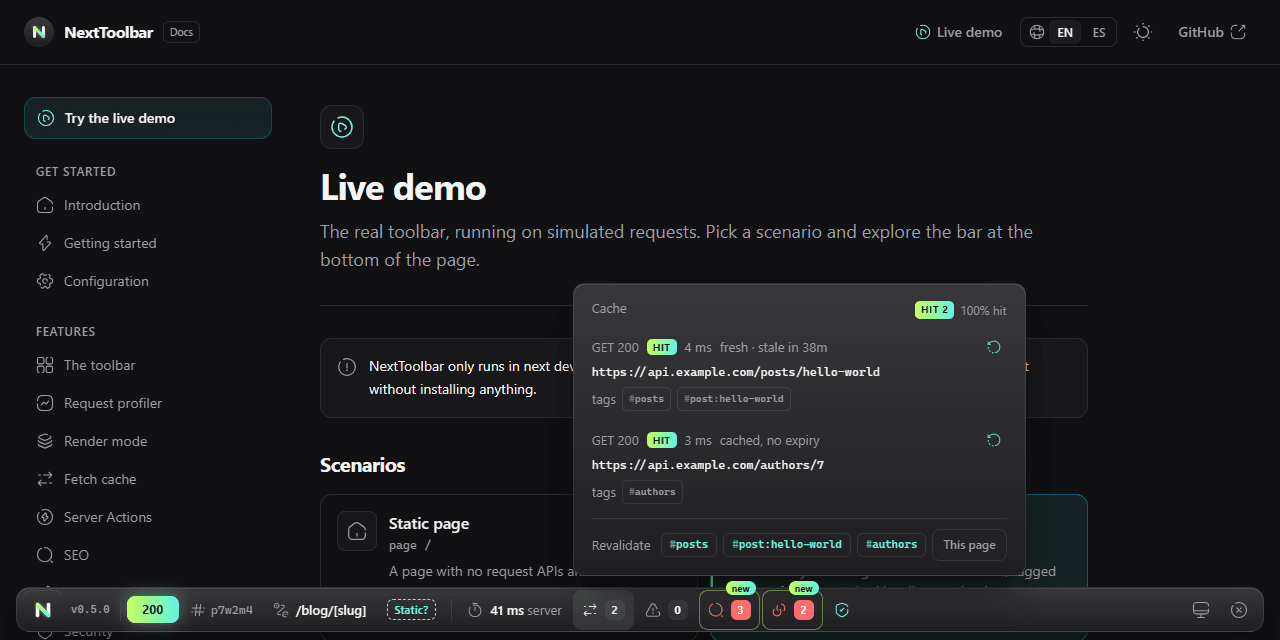This screenshot has height=640, width=1280.
Task: Click the 200 status pill
Action: 153,610
